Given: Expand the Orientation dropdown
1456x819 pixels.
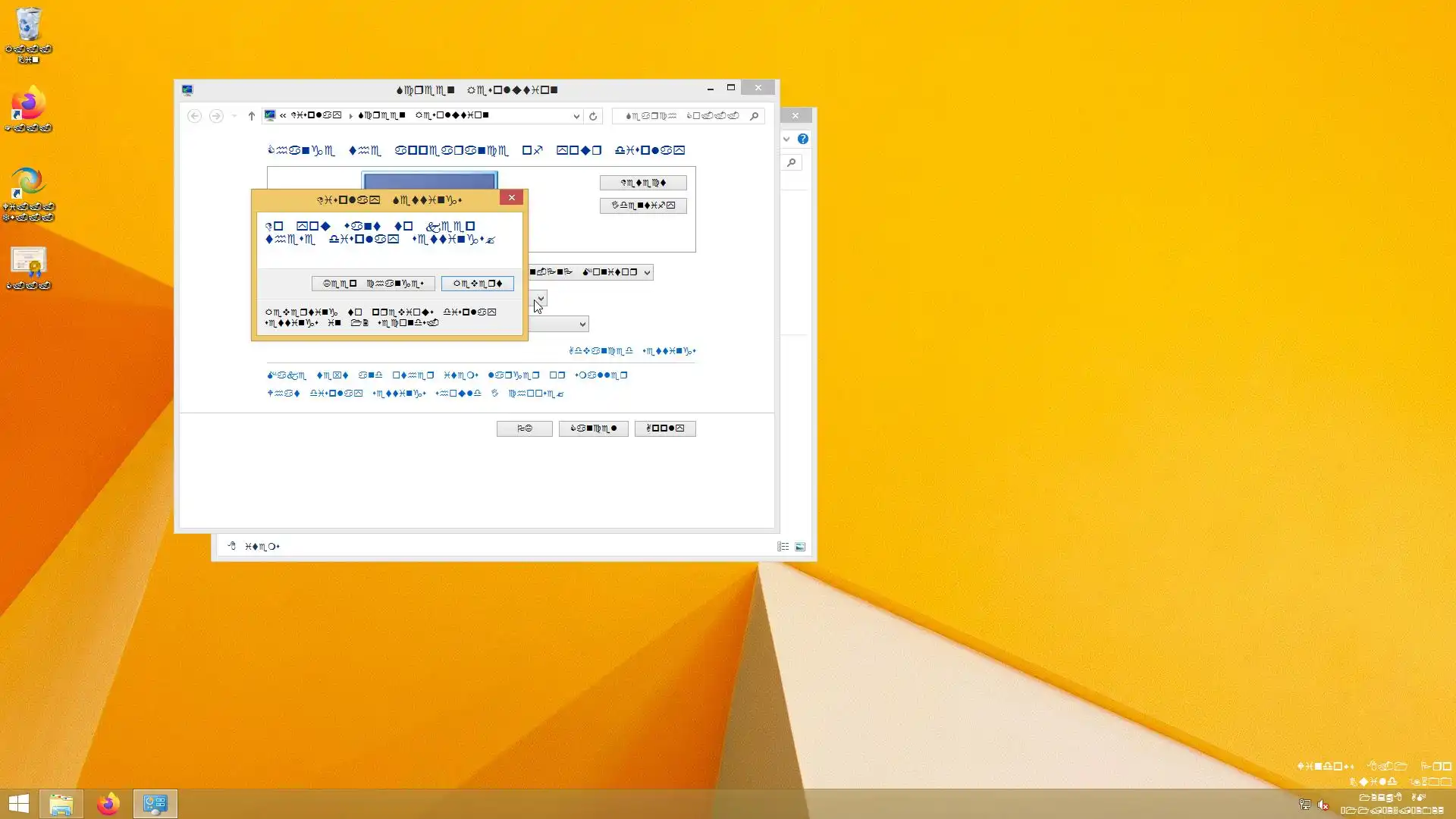Looking at the screenshot, I should (x=582, y=324).
